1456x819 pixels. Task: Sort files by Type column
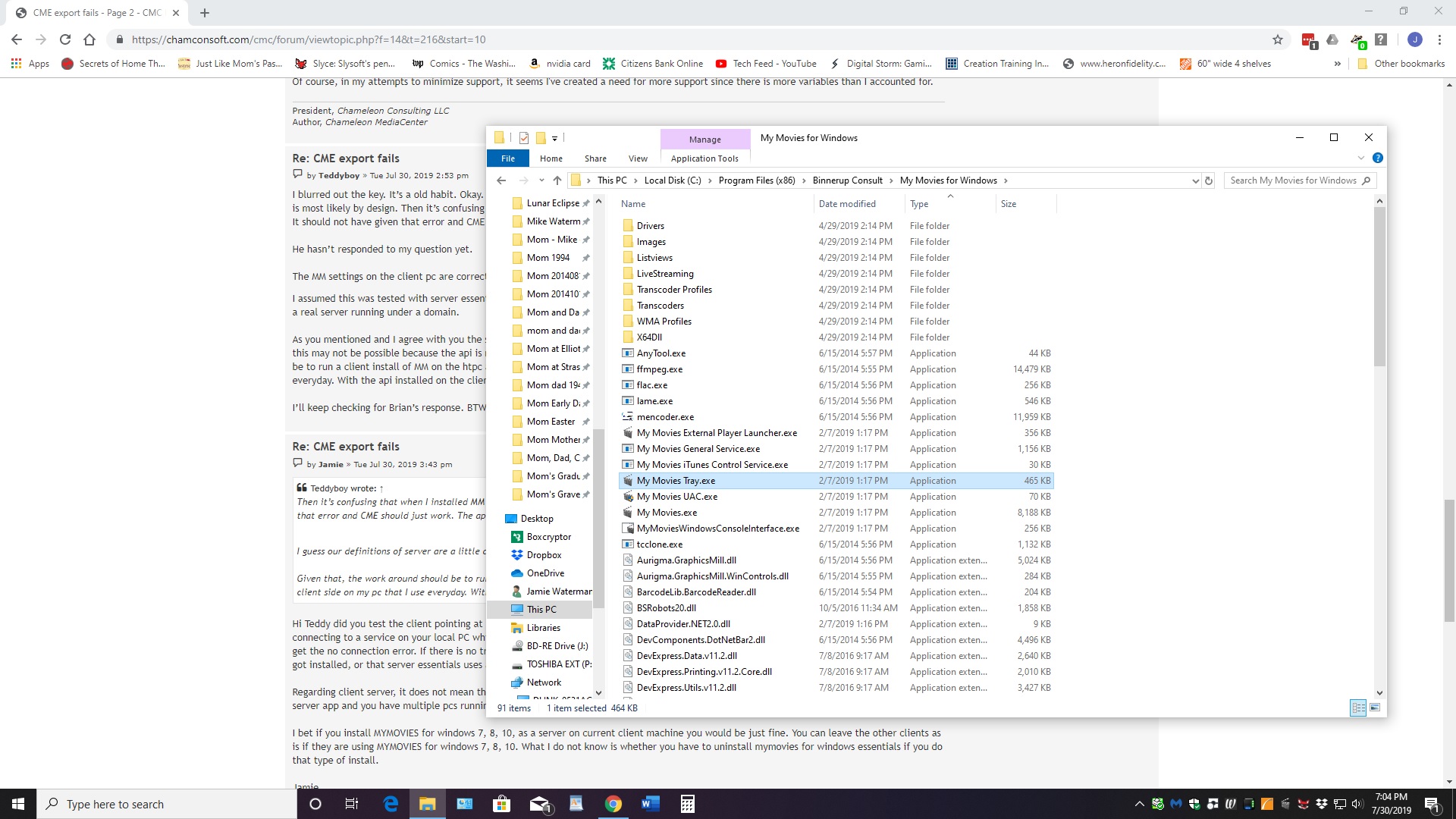(919, 204)
